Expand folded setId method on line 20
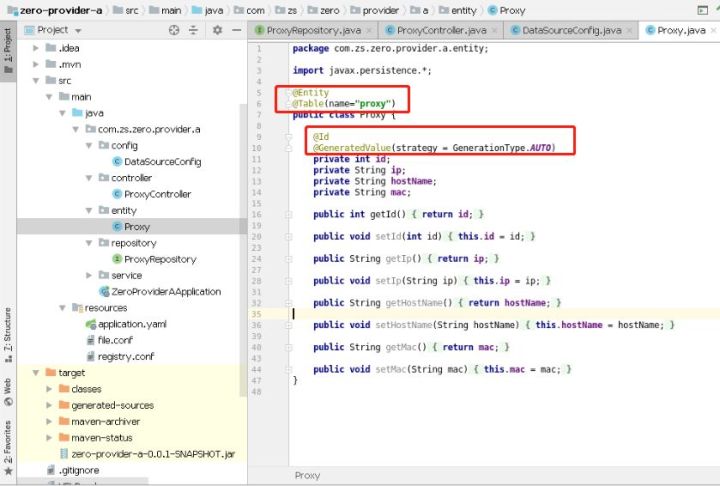The height and width of the screenshot is (486, 720). pyautogui.click(x=288, y=237)
